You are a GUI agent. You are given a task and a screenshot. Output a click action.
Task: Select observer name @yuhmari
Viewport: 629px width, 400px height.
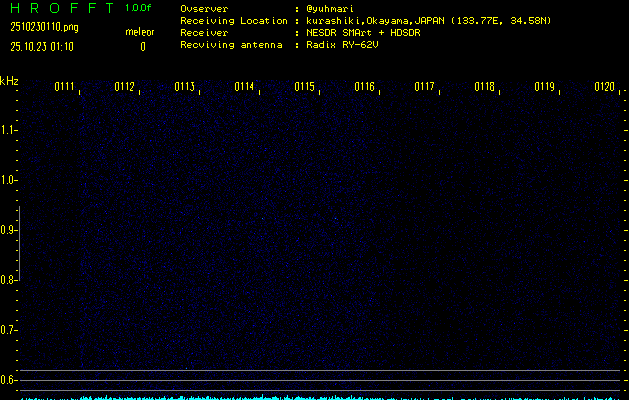click(330, 9)
